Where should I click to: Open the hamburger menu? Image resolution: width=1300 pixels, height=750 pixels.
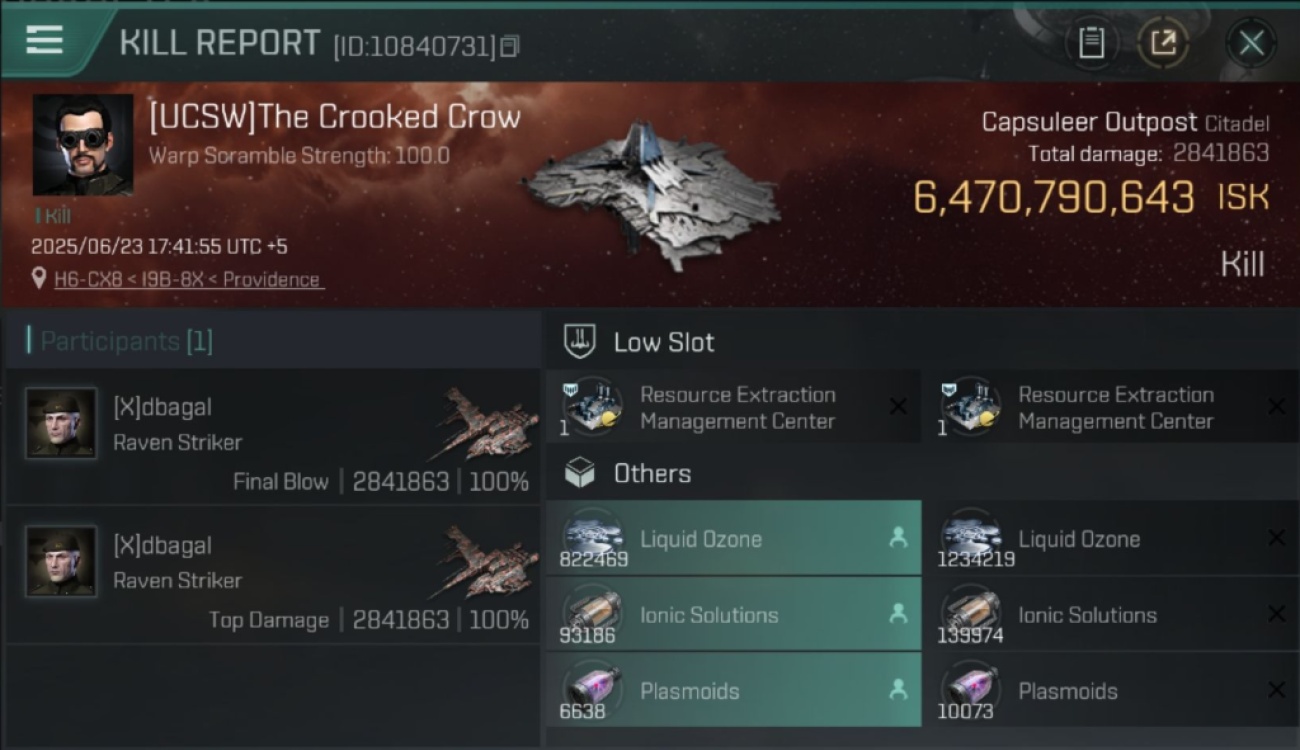pos(44,40)
